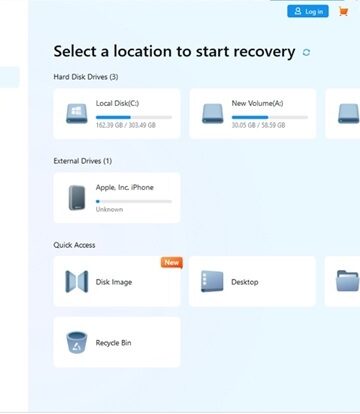Open the Disk Image icon
This screenshot has width=360, height=414.
(x=77, y=282)
